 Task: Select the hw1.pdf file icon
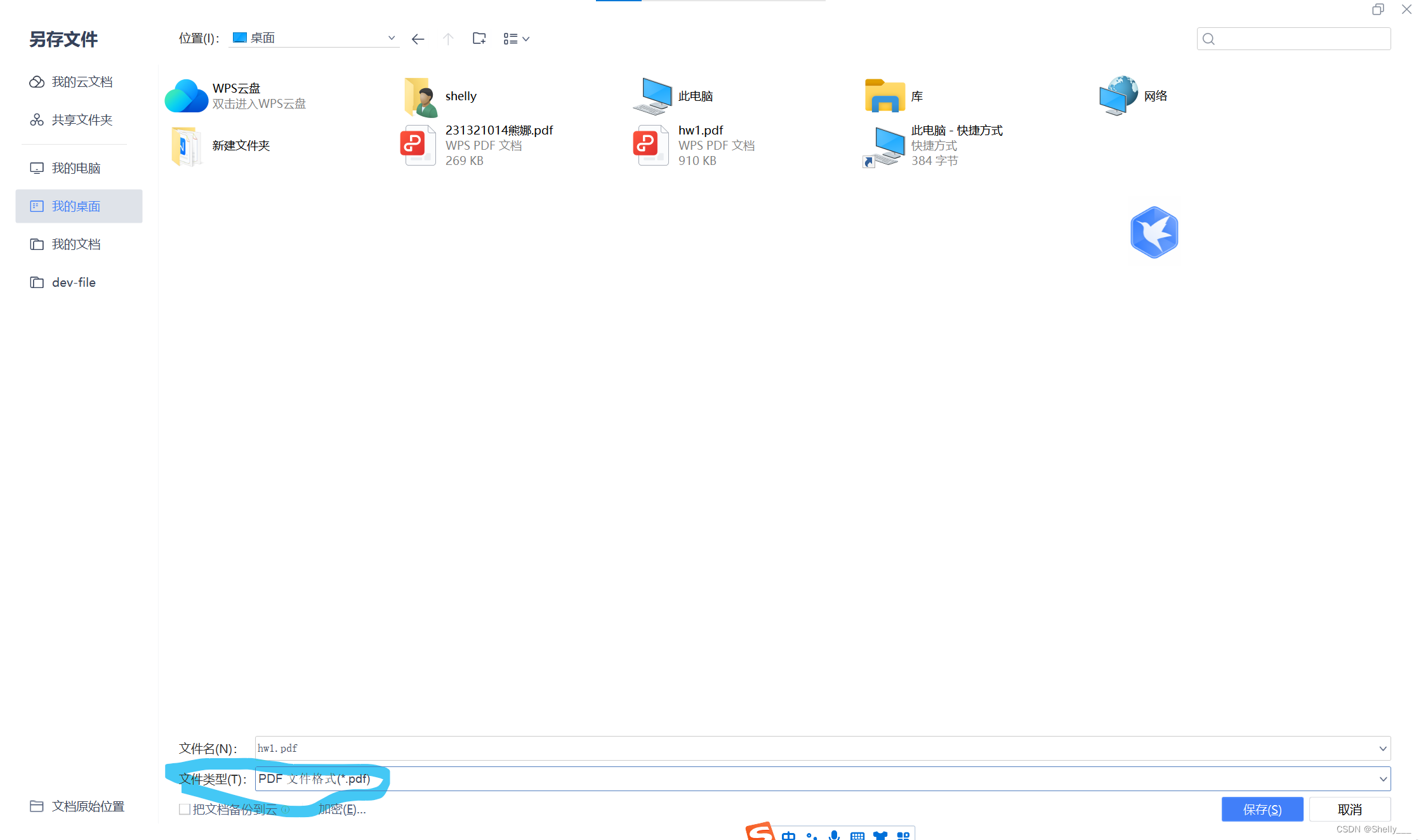(651, 145)
